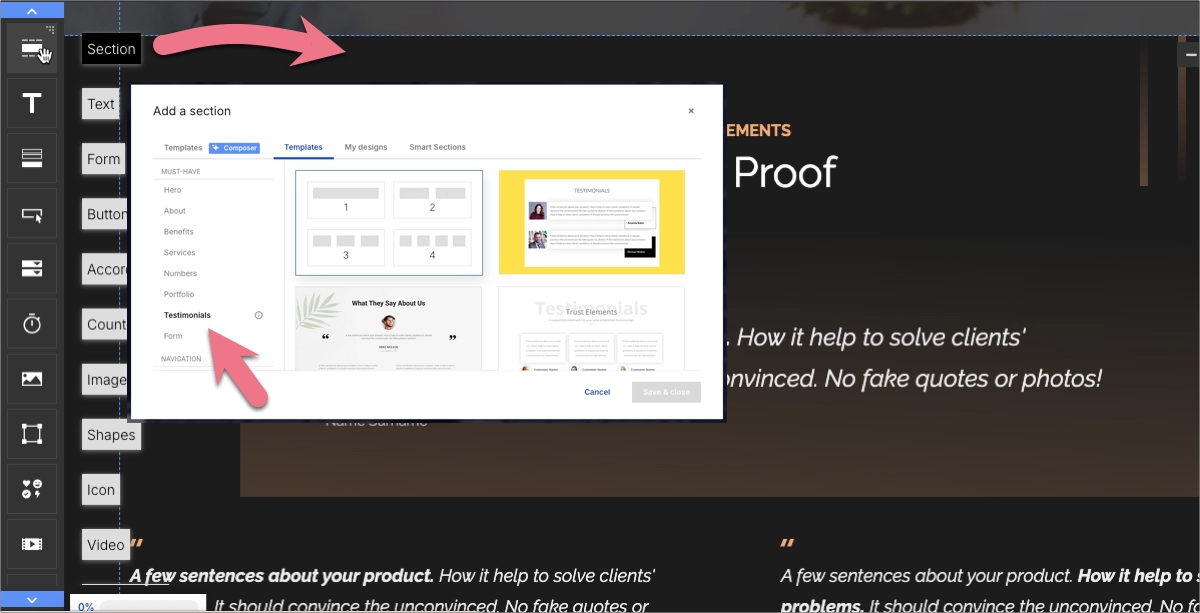Screen dimensions: 1200x613
Task: Select the Section widget icon
Action: [32, 48]
